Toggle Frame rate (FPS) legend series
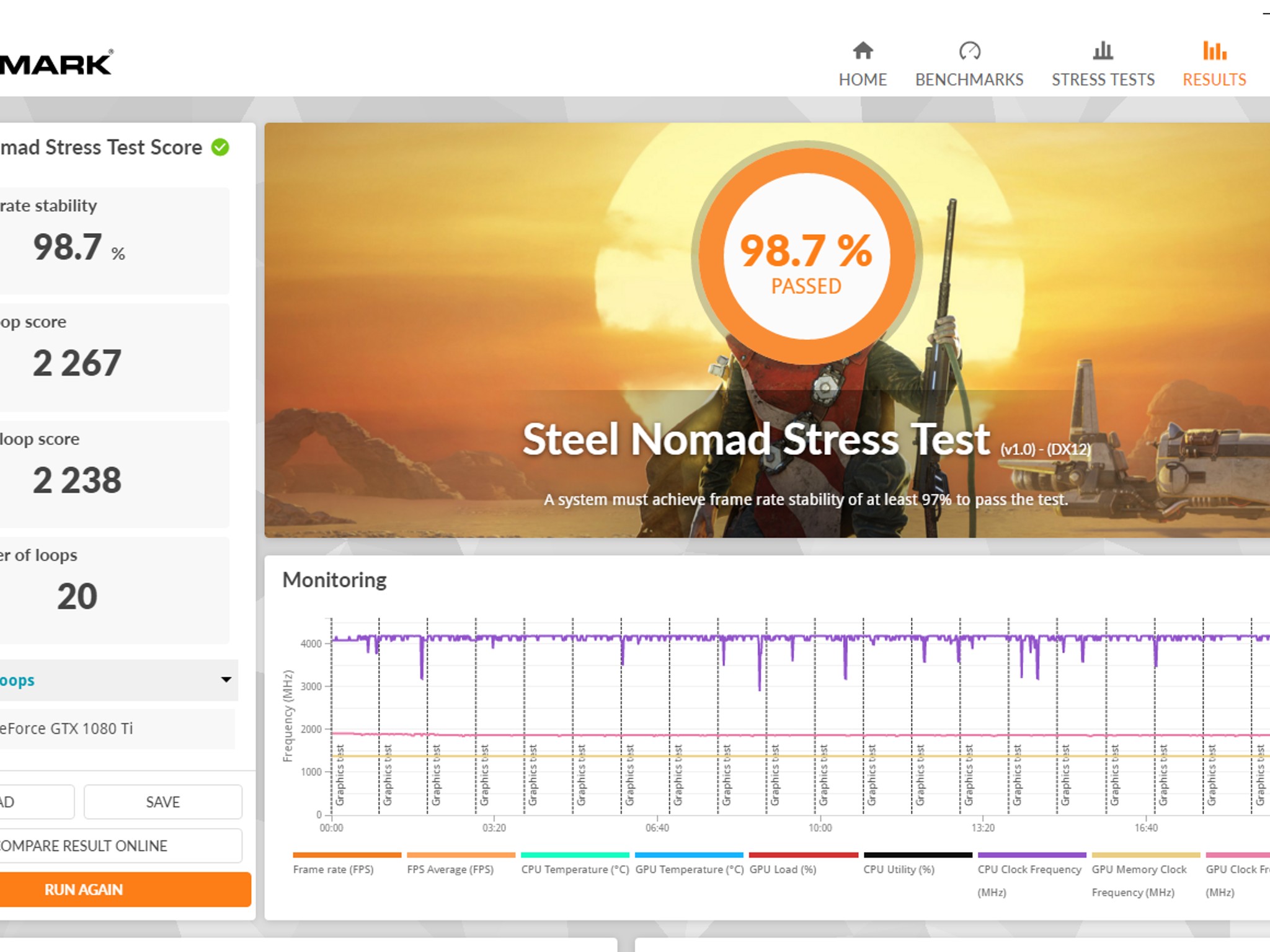 pyautogui.click(x=334, y=869)
